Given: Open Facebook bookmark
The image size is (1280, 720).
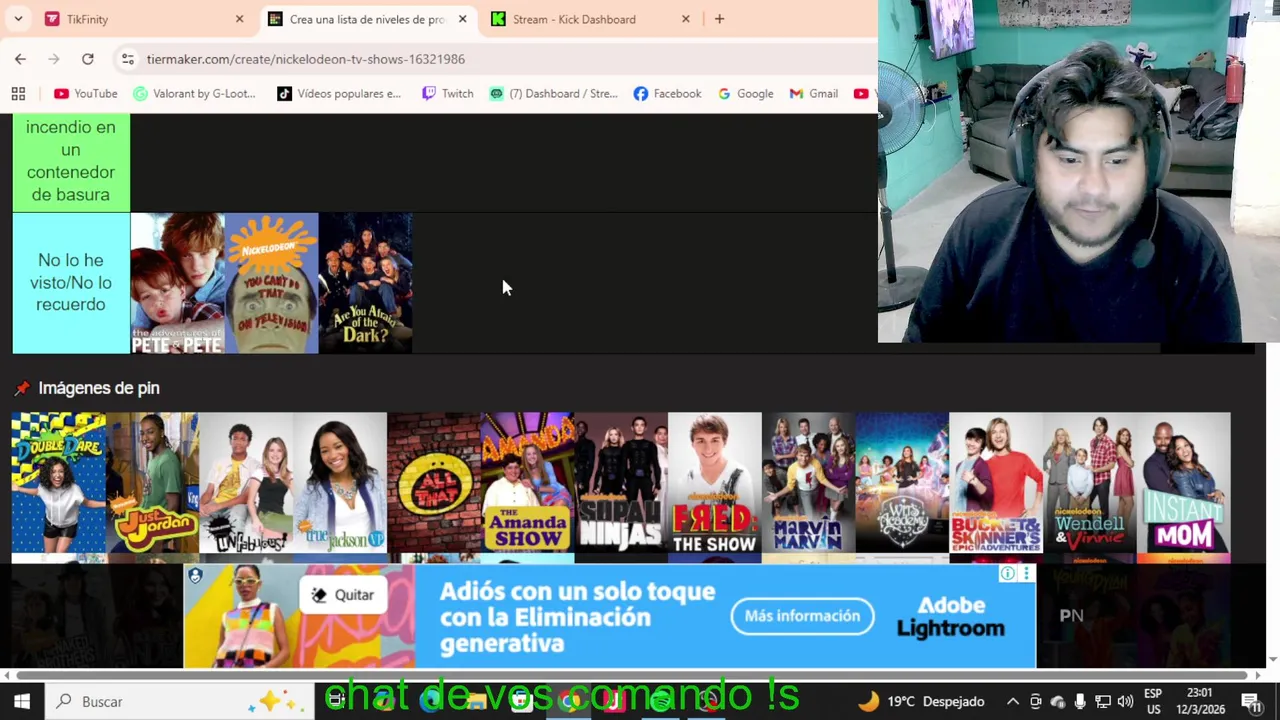Looking at the screenshot, I should click(x=667, y=94).
